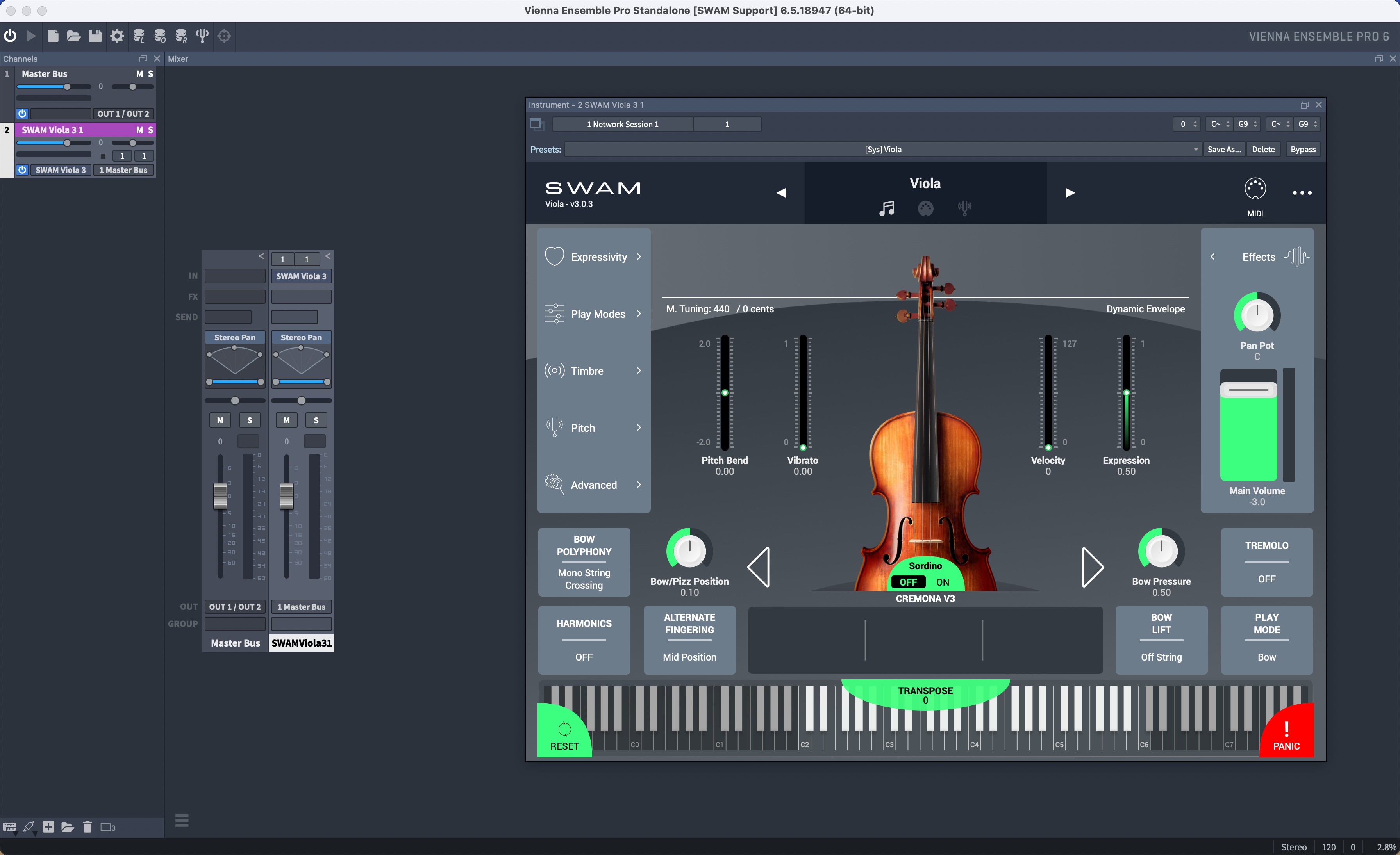Viewport: 1400px width, 855px height.
Task: Turn Sordino ON
Action: point(943,582)
